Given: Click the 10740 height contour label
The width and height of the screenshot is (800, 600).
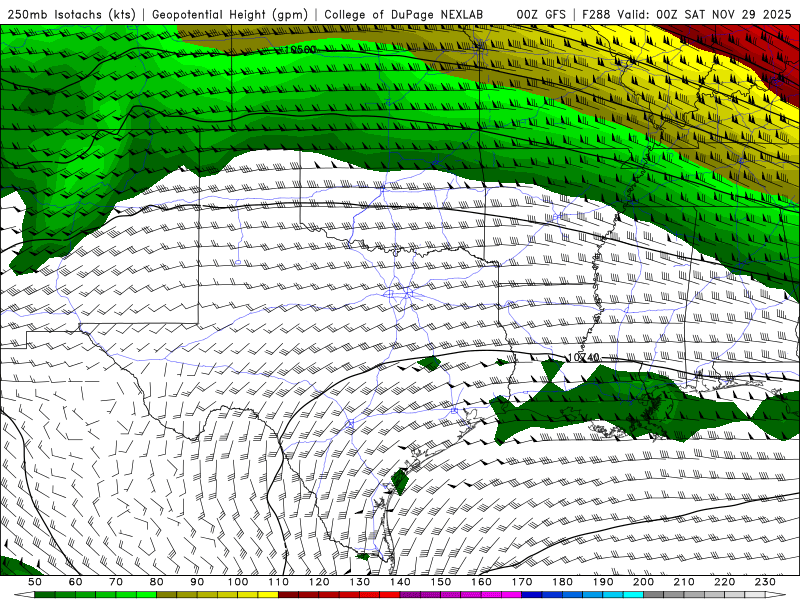Looking at the screenshot, I should tap(583, 357).
